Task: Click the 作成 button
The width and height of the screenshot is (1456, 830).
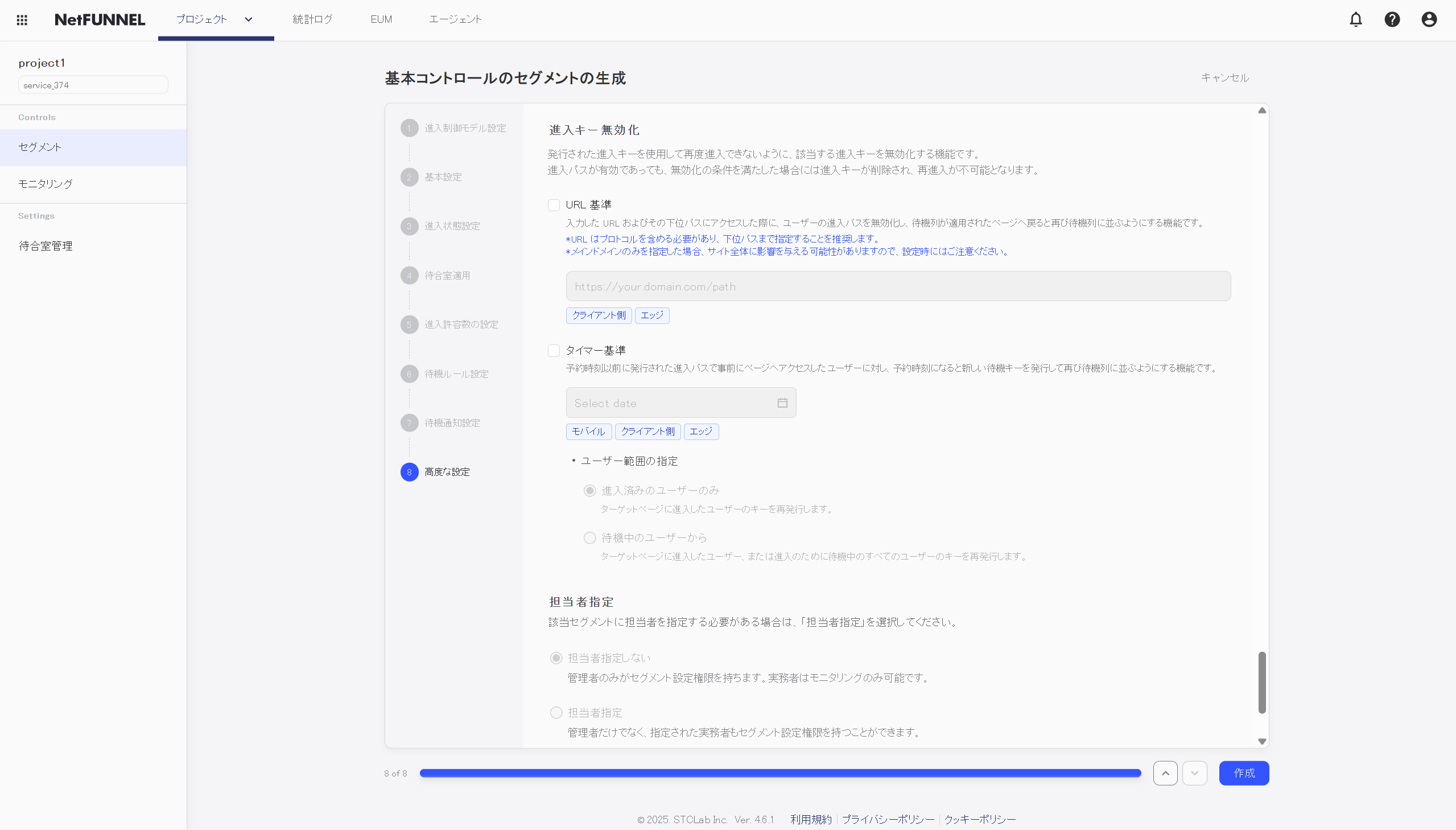Action: pos(1244,773)
